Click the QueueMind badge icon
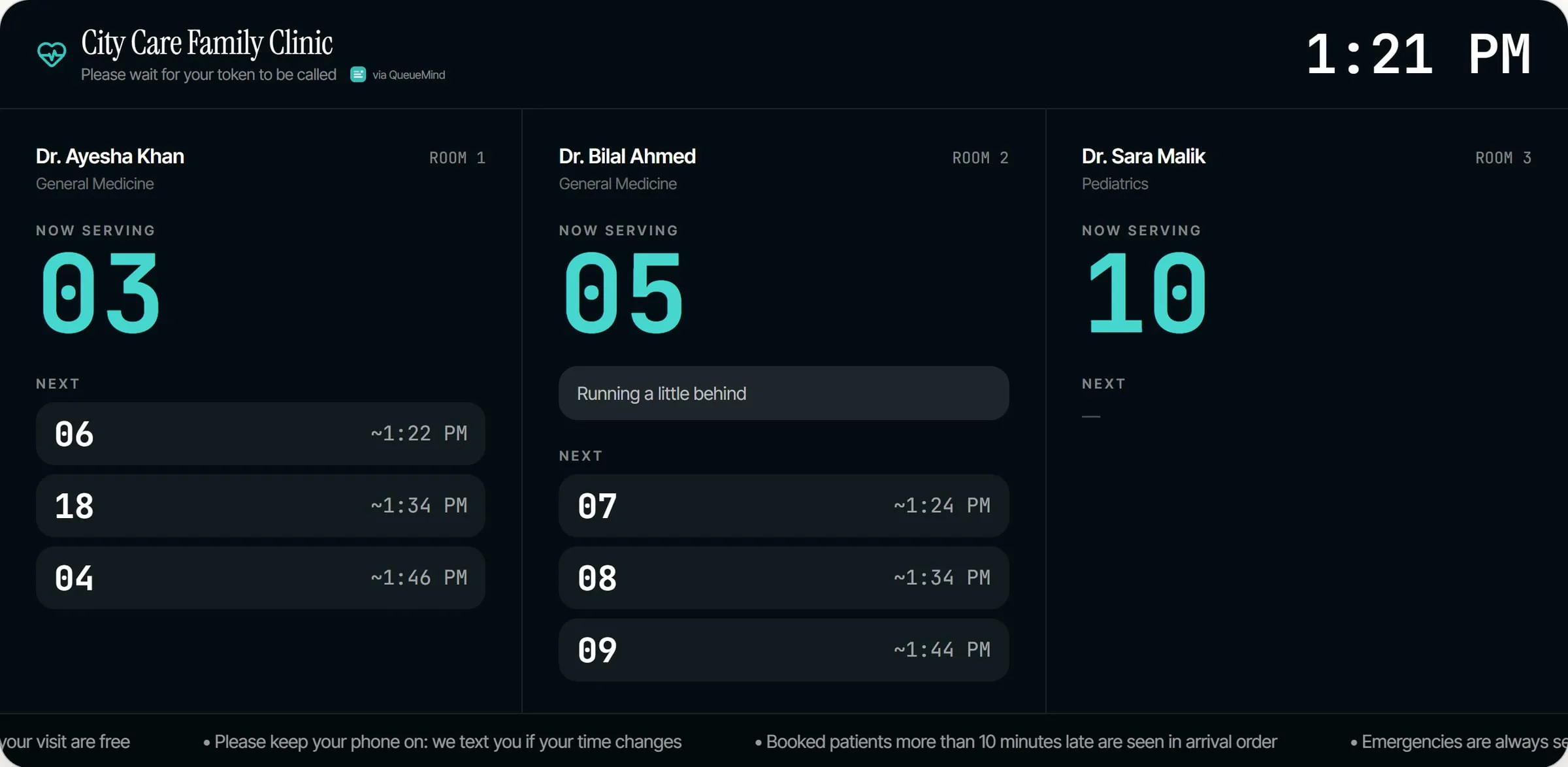The height and width of the screenshot is (767, 1568). tap(358, 74)
